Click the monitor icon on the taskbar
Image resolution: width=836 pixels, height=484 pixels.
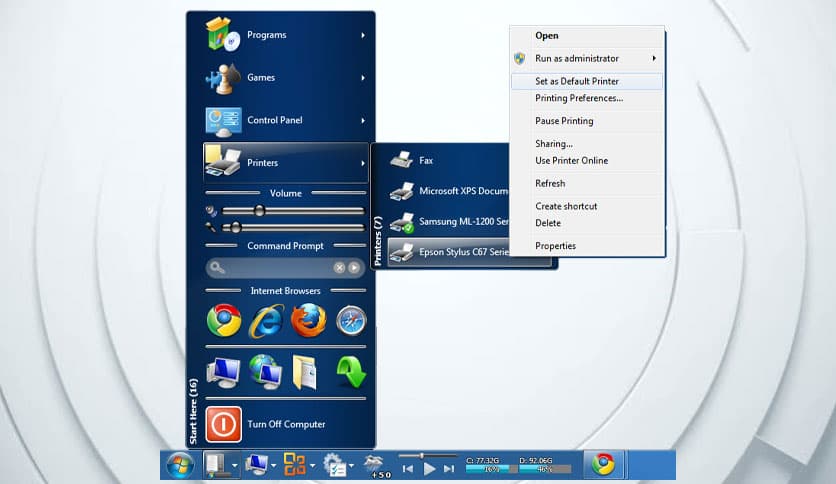pos(256,464)
